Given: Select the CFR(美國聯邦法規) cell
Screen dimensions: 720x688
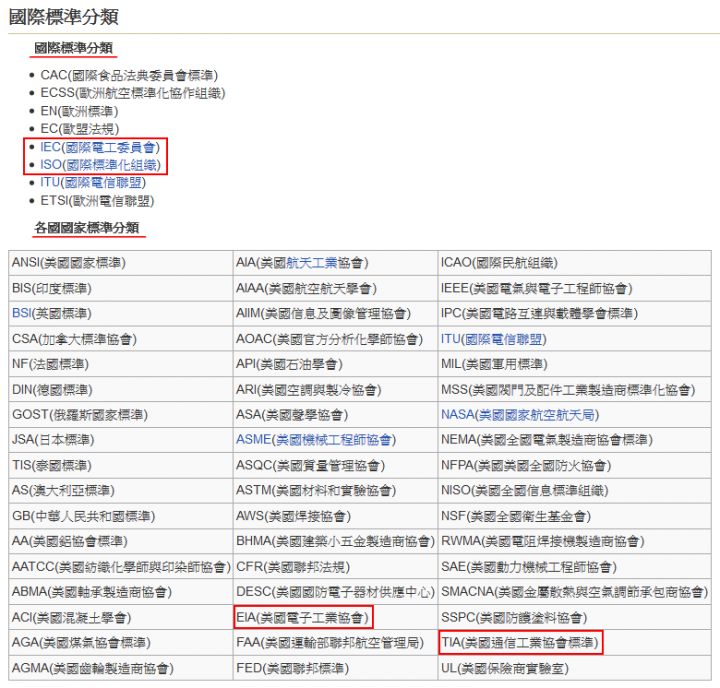Looking at the screenshot, I should 336,567.
